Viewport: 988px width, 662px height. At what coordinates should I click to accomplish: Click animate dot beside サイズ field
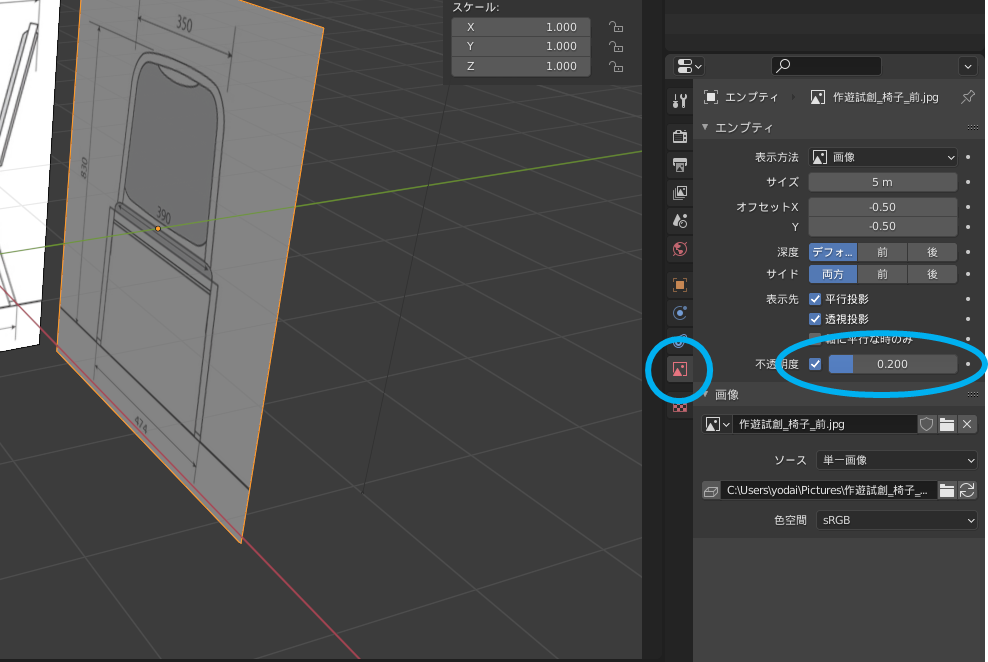[968, 182]
